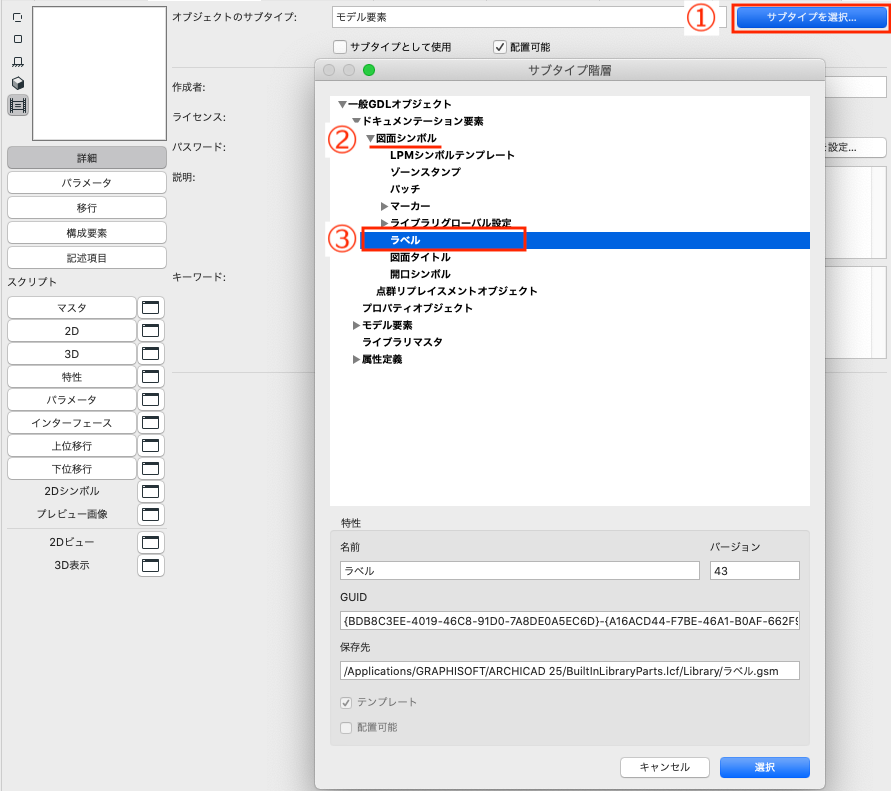Select the filmstrip preview icon
The height and width of the screenshot is (791, 891).
click(18, 106)
